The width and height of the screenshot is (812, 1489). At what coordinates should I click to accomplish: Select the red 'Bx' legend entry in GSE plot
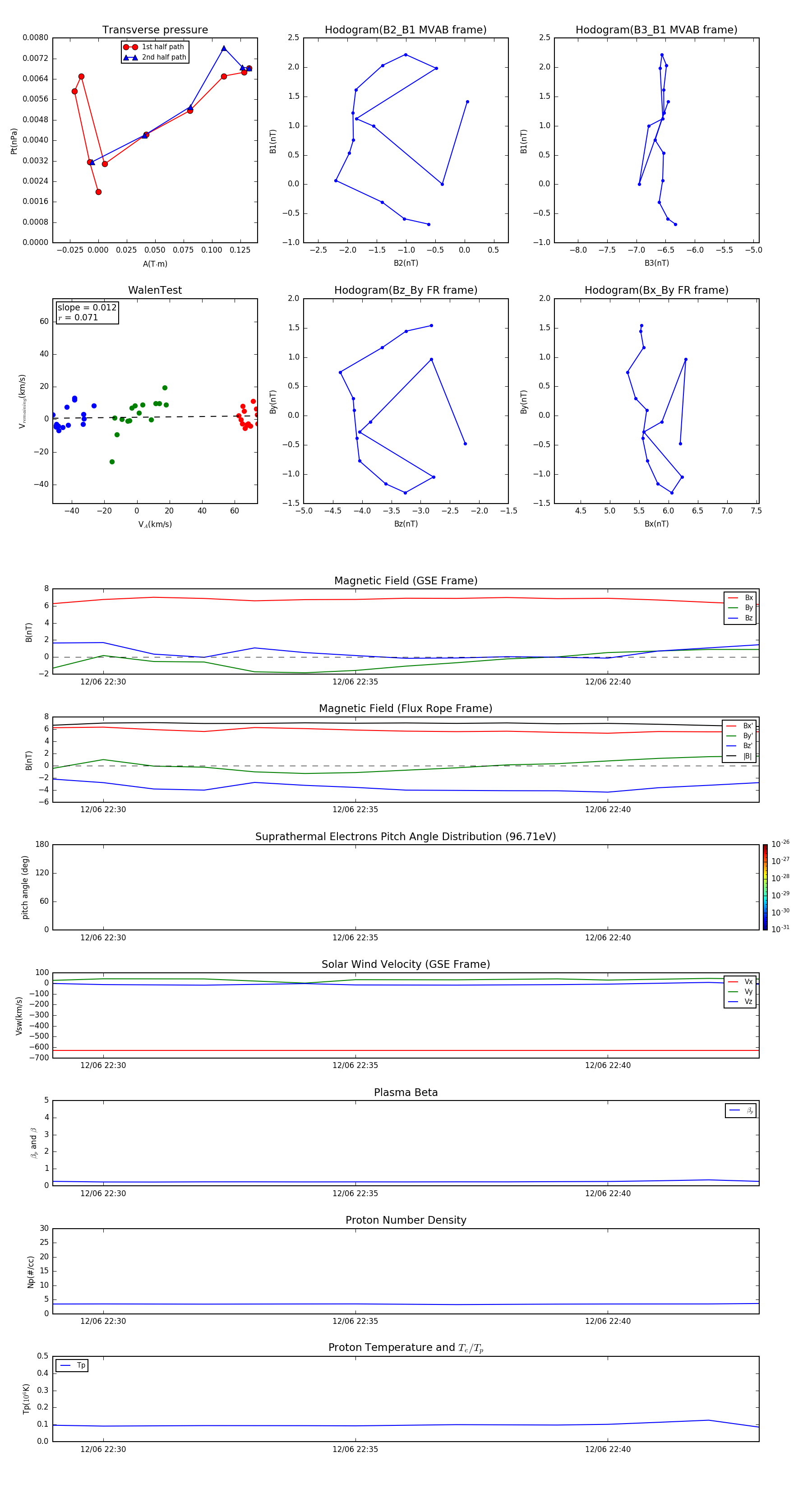pyautogui.click(x=740, y=598)
